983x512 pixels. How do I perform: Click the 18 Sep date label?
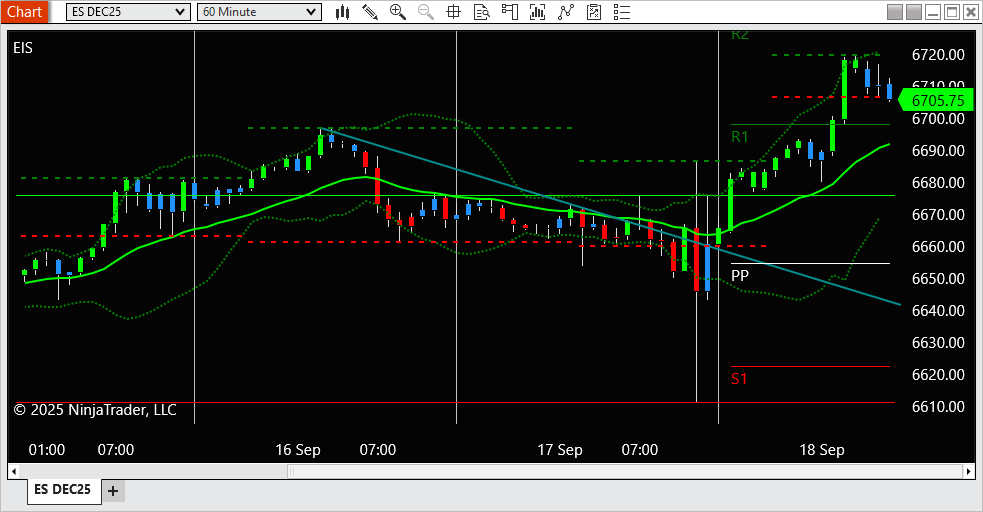pos(822,450)
